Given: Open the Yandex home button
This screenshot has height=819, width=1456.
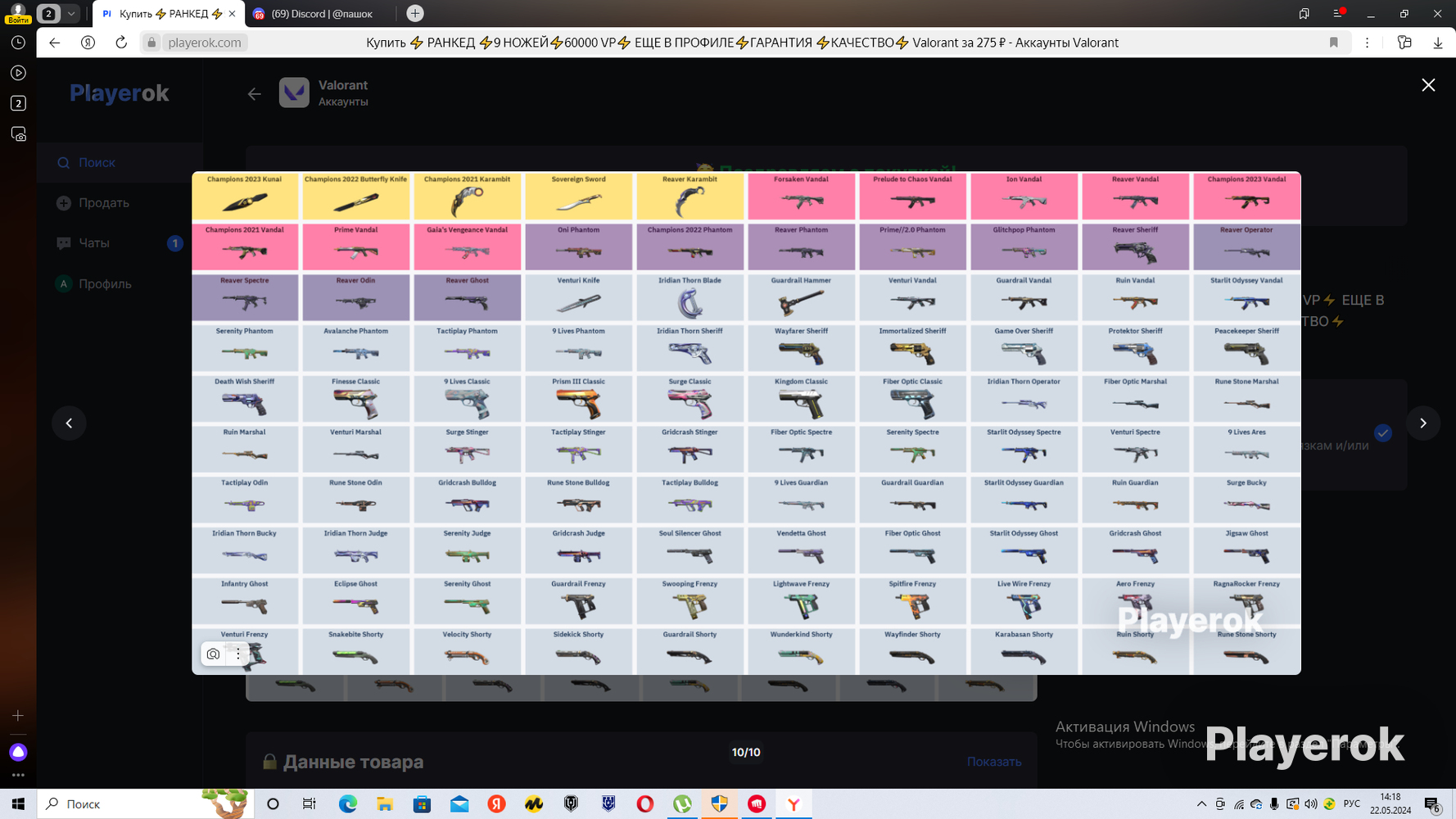Looking at the screenshot, I should coord(88,43).
